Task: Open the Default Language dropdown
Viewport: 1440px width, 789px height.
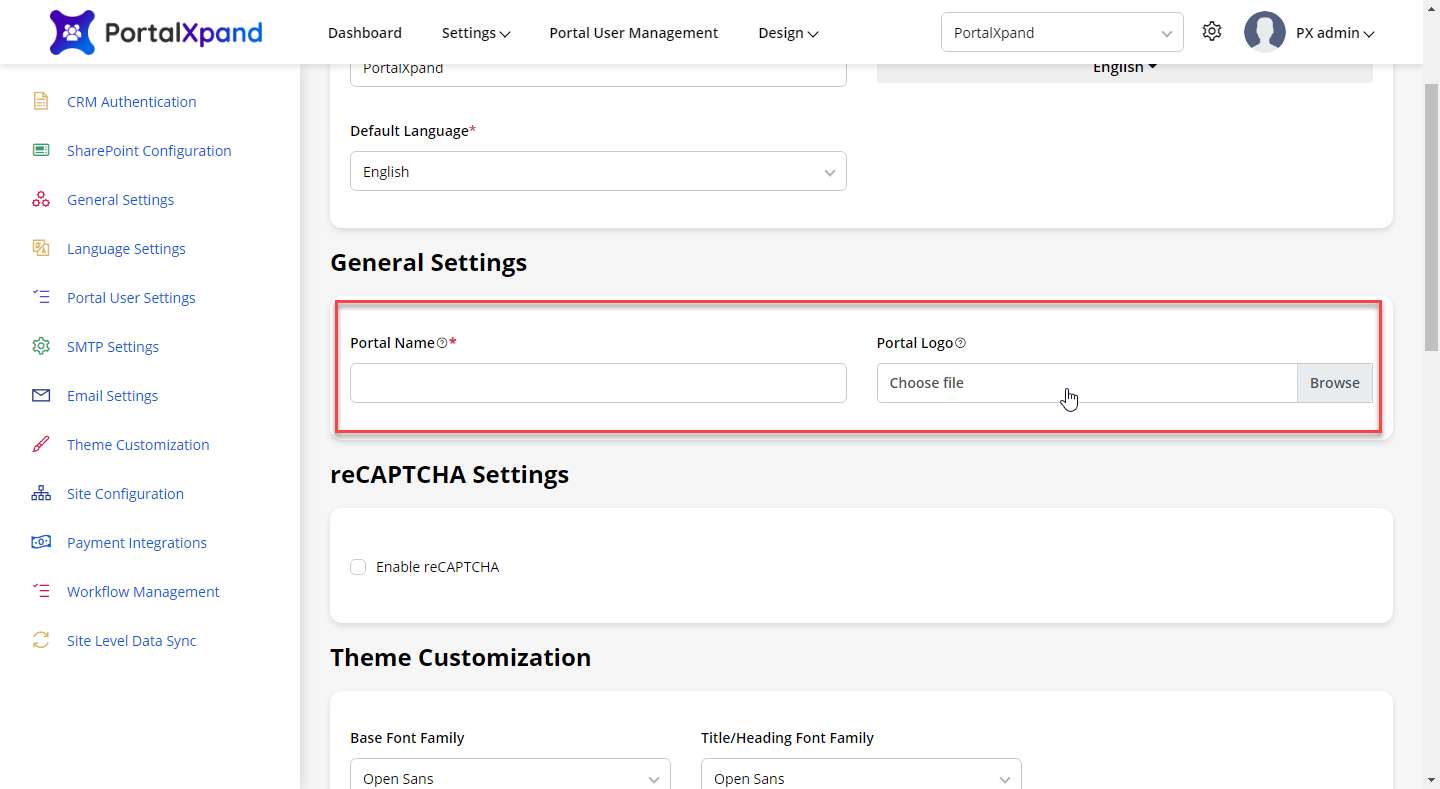Action: 598,172
